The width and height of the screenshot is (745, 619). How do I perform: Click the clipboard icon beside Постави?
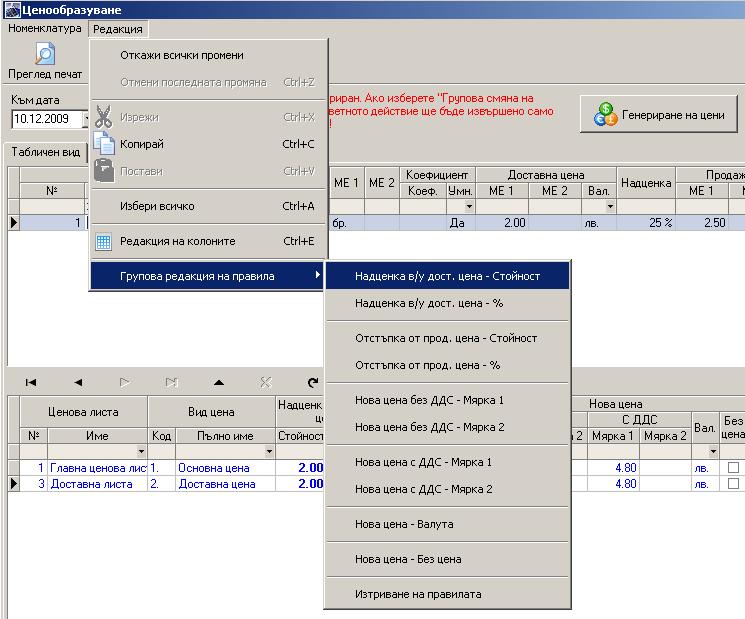click(104, 171)
